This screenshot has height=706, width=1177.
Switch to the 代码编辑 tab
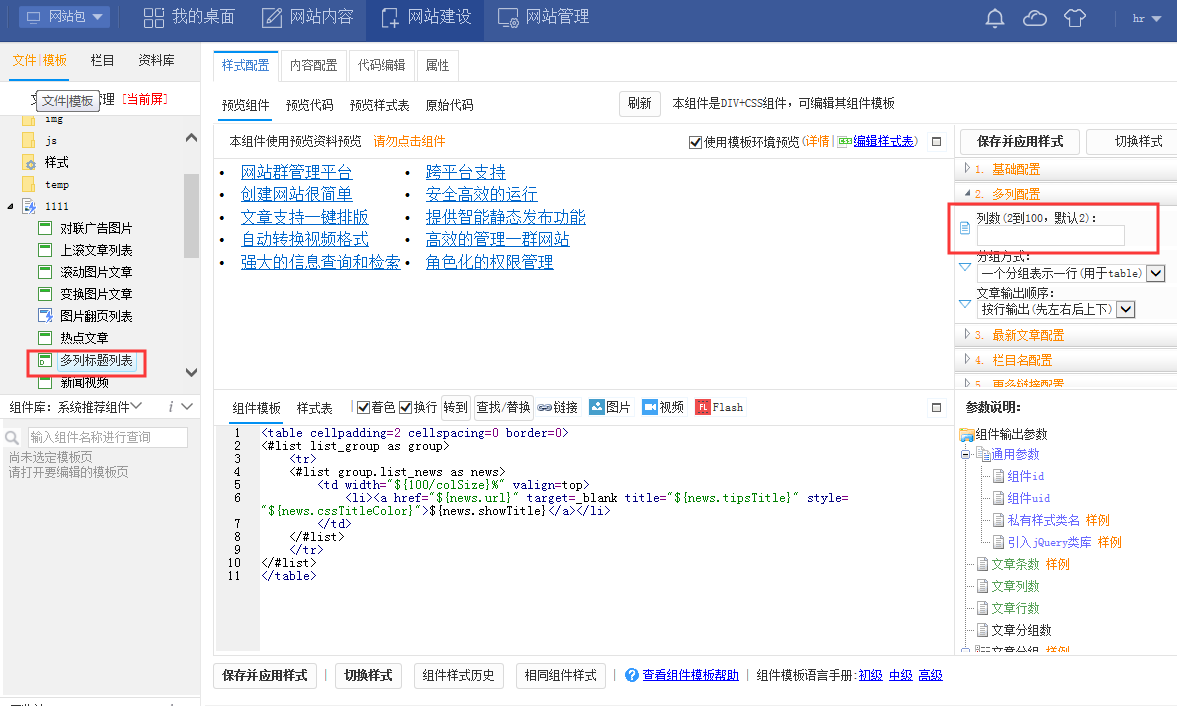(x=381, y=66)
